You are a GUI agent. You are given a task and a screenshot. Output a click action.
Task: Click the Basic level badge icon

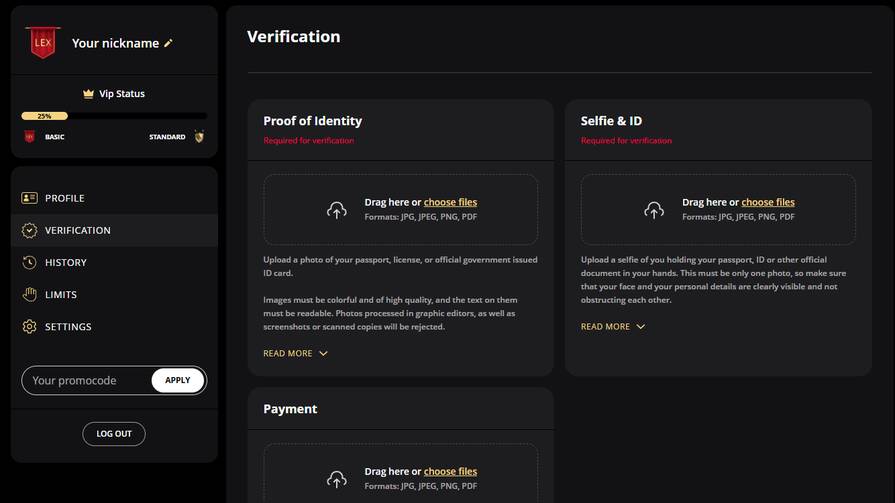point(29,137)
